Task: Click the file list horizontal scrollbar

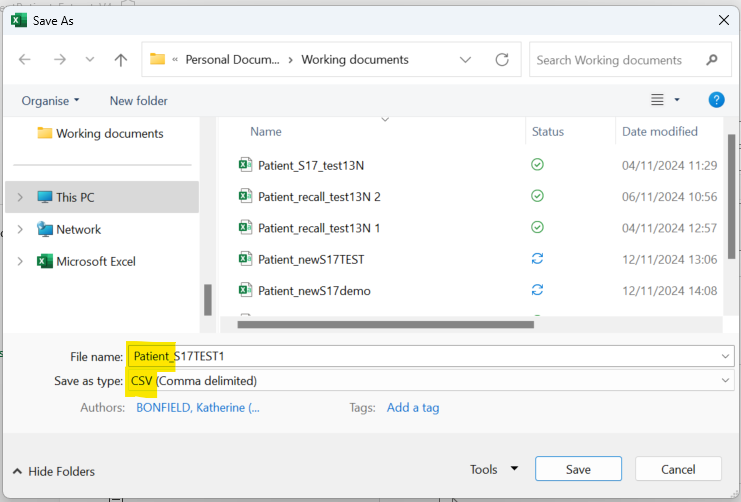Action: pos(386,324)
